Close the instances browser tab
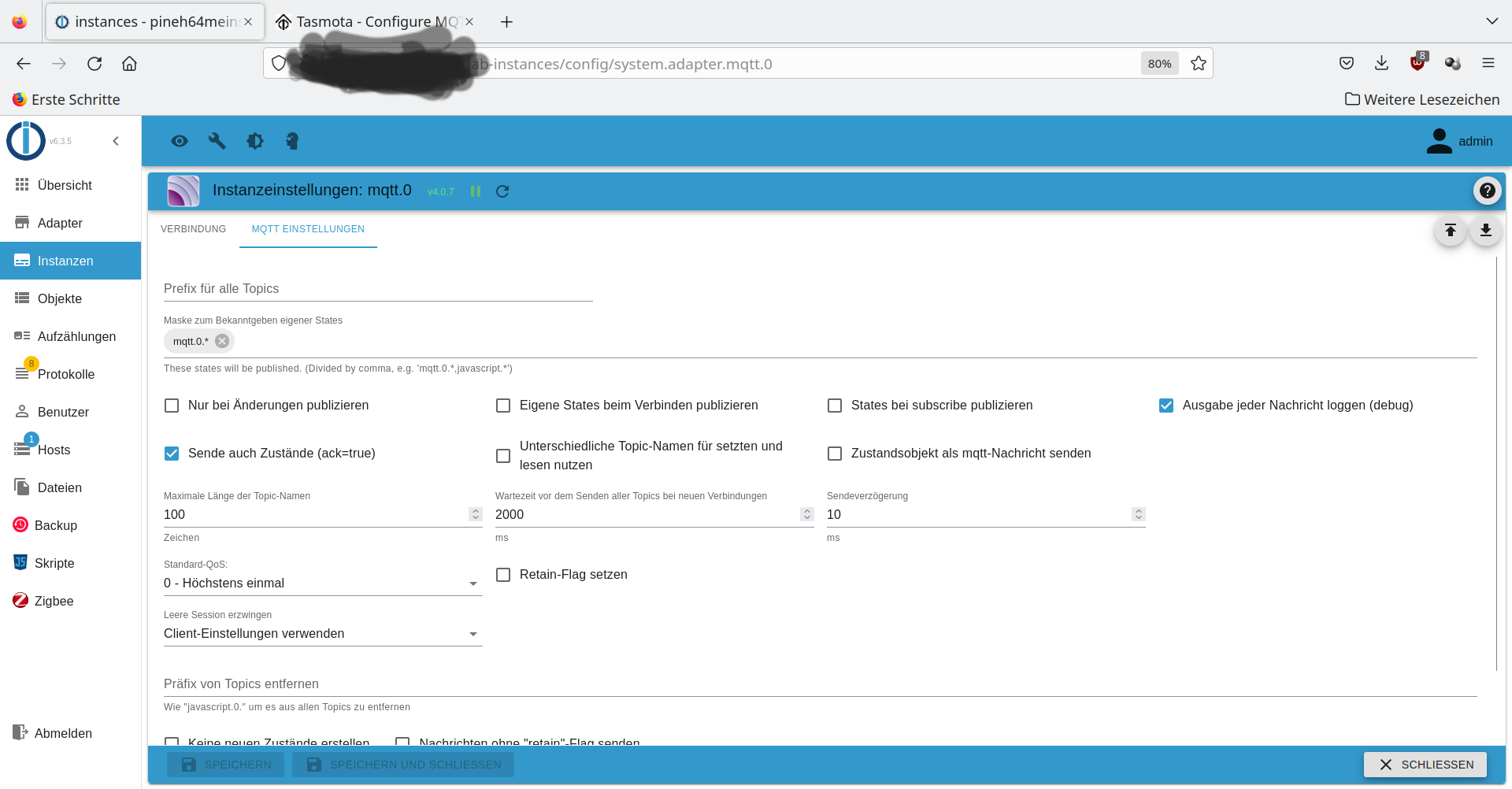The width and height of the screenshot is (1512, 789). click(x=248, y=22)
